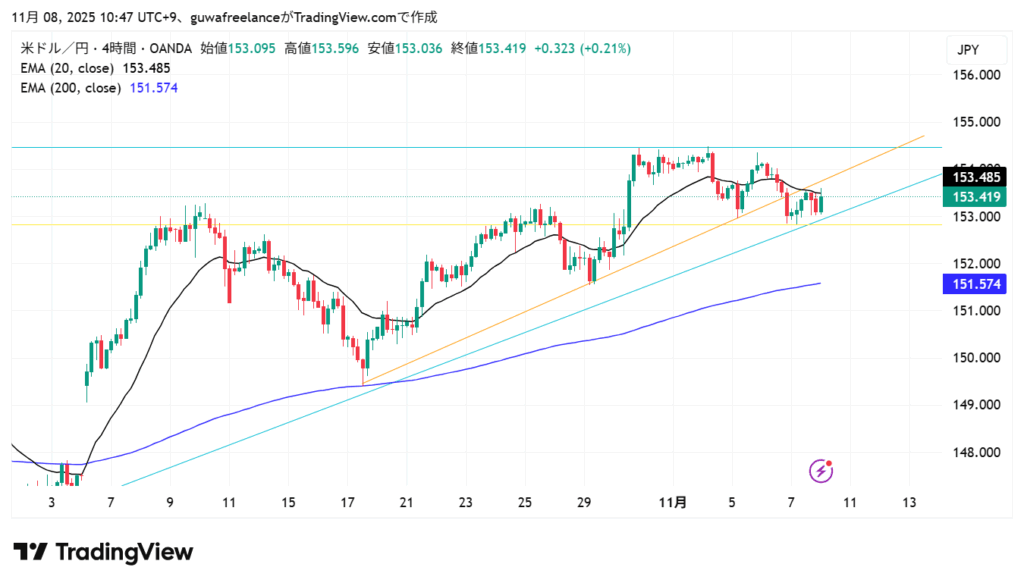Click the TradingView logo icon
The image size is (1024, 586).
[31, 552]
